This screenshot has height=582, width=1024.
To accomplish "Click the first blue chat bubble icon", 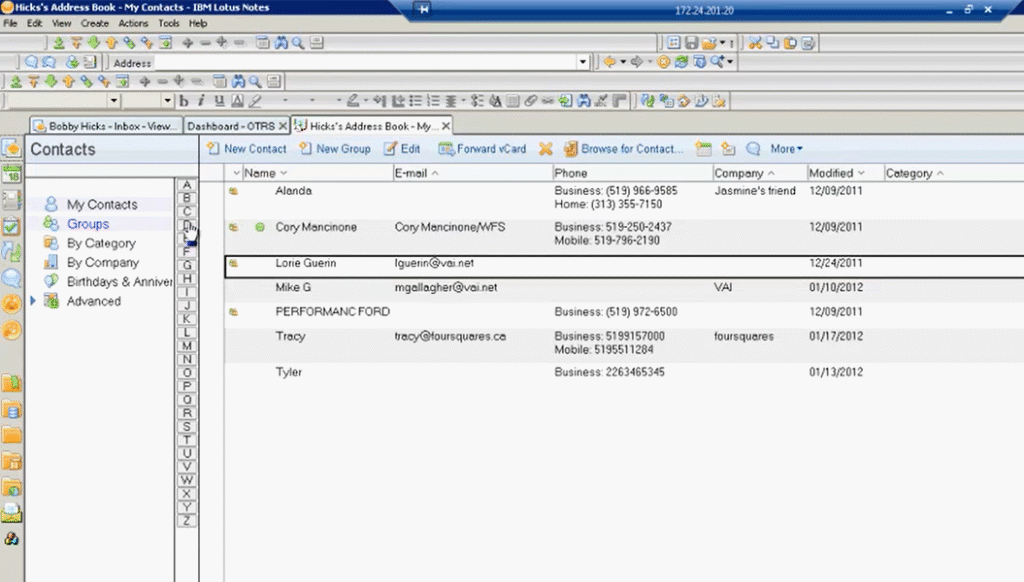I will 31,62.
